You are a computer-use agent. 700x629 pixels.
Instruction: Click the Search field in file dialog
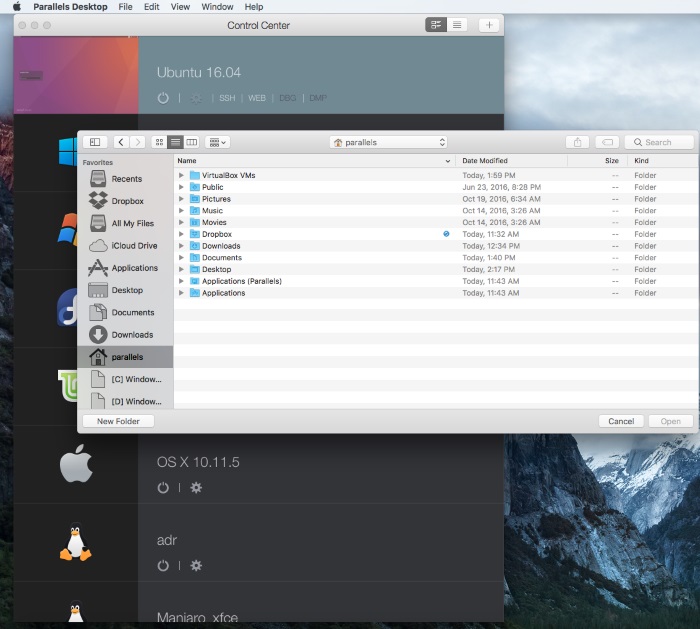[660, 142]
